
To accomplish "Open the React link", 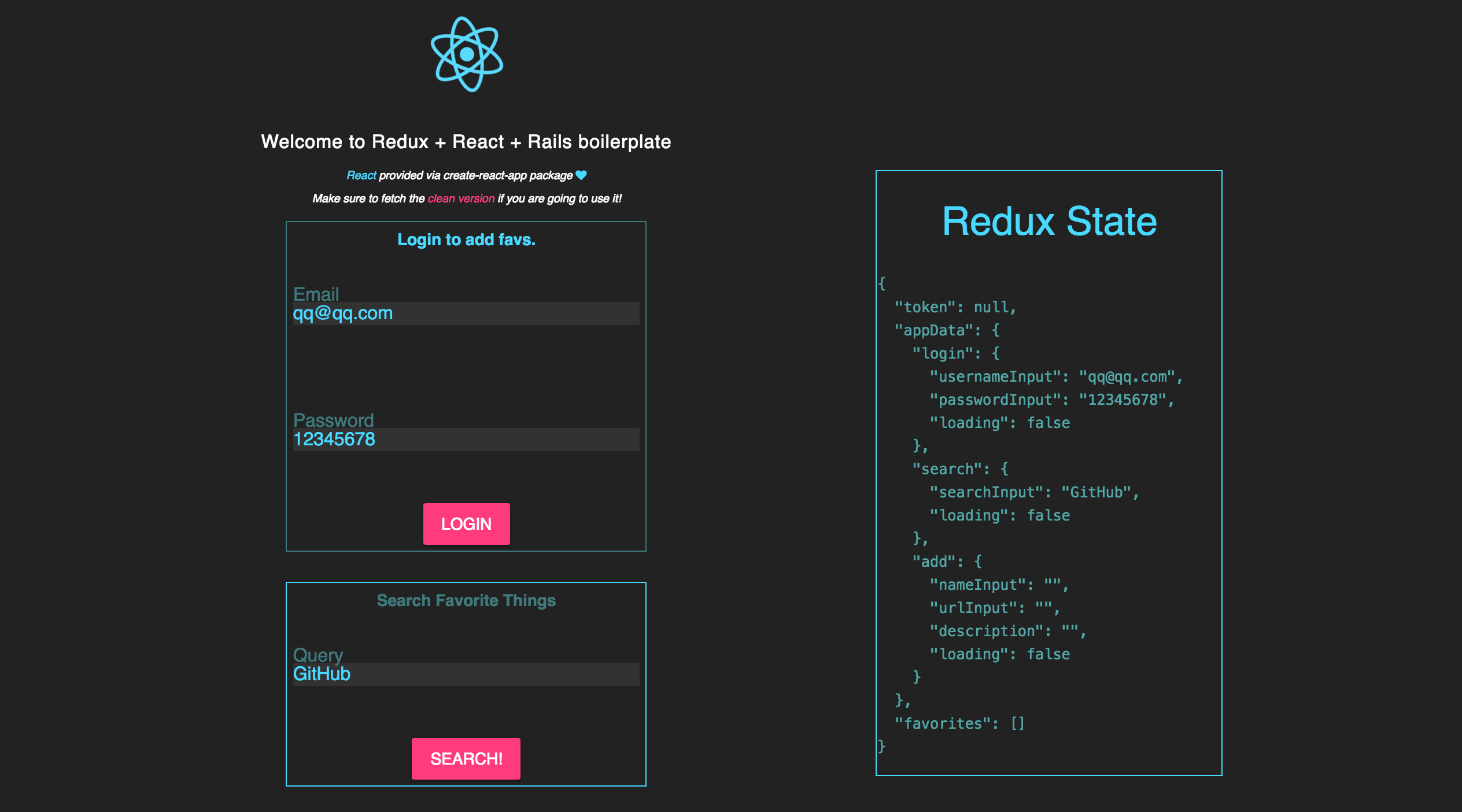I will click(x=361, y=175).
